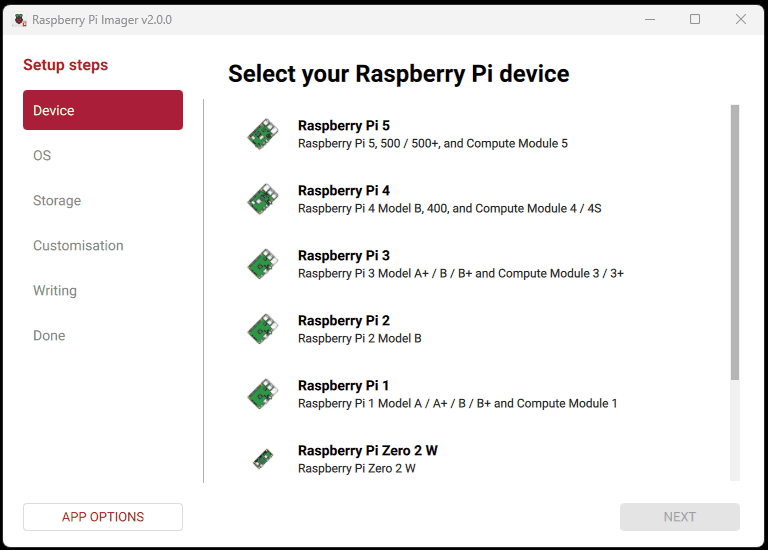
Task: Click the 'Setup steps' heading
Action: (66, 65)
